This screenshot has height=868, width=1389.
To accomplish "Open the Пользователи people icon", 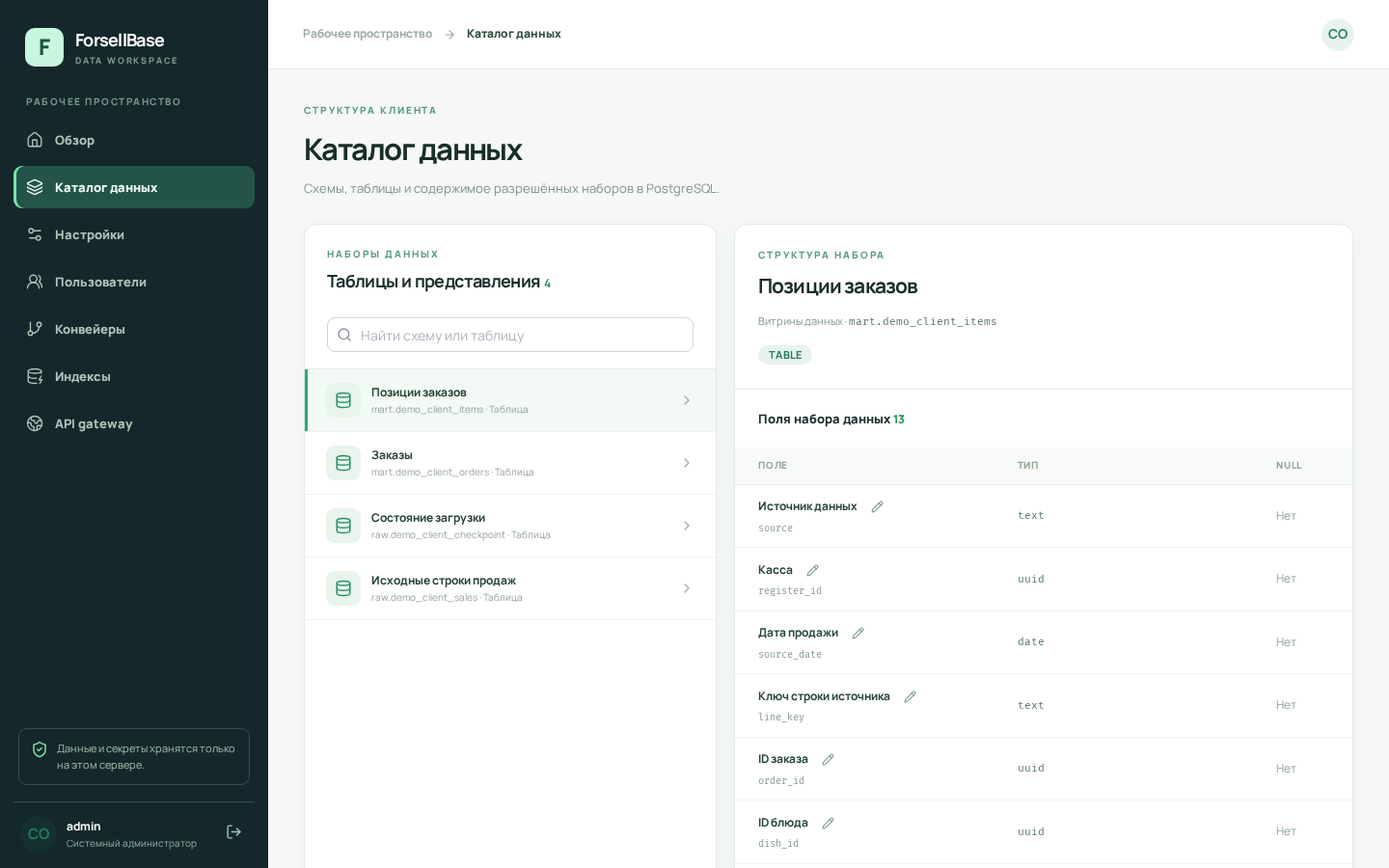I will 35,282.
